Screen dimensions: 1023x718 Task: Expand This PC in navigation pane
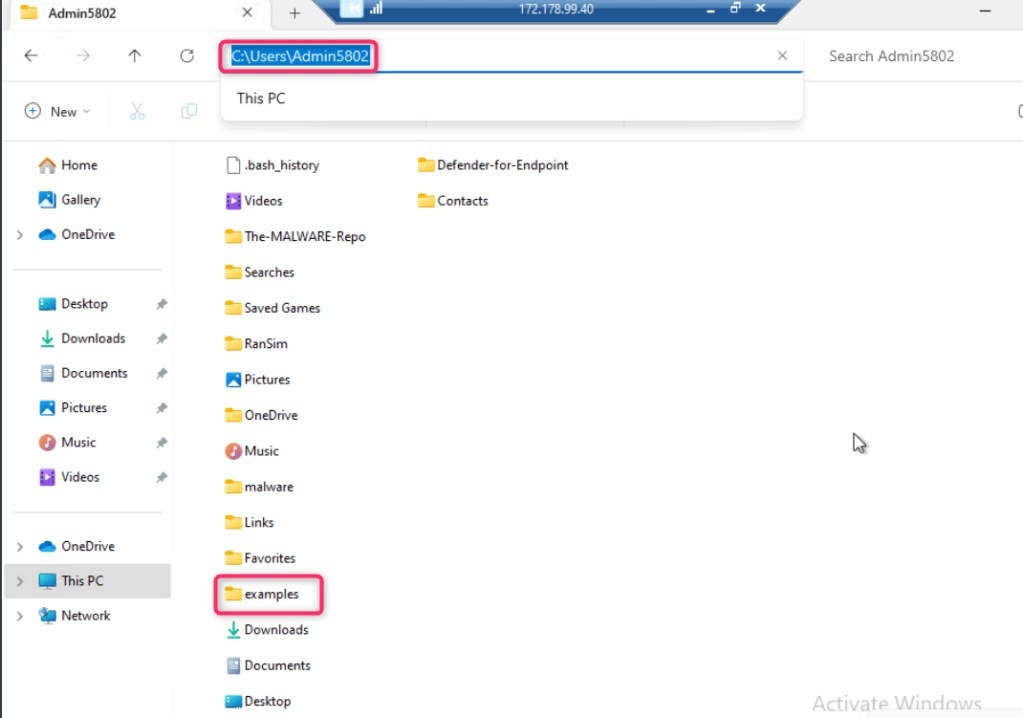pos(20,581)
